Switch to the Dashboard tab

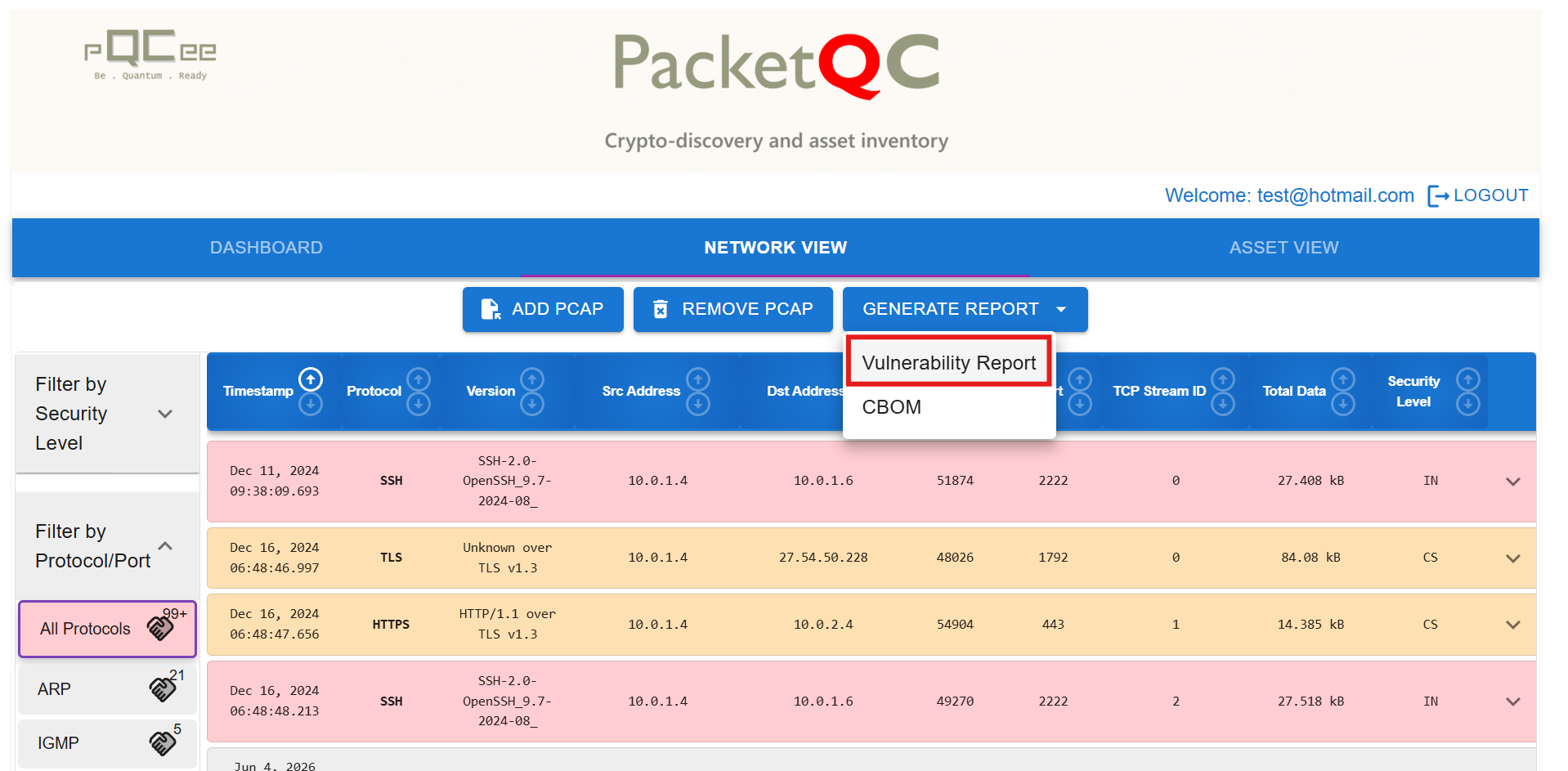(x=267, y=248)
